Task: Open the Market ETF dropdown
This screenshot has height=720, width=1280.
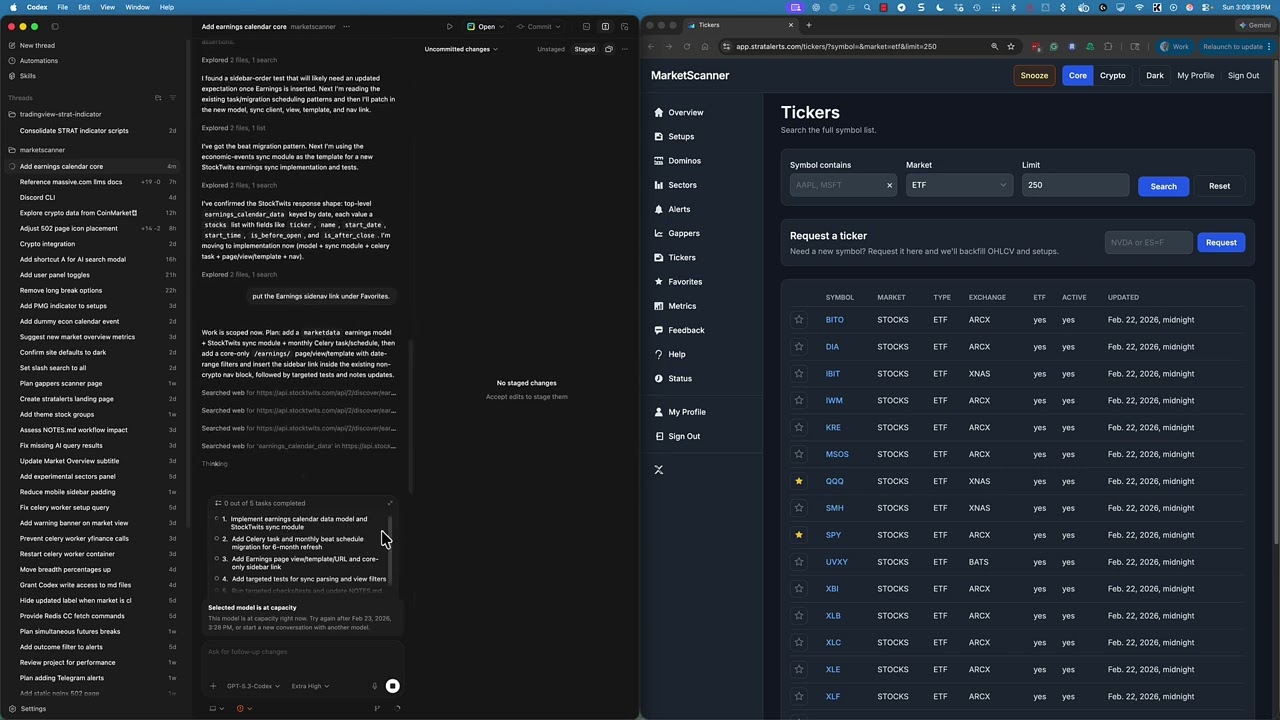Action: tap(958, 185)
